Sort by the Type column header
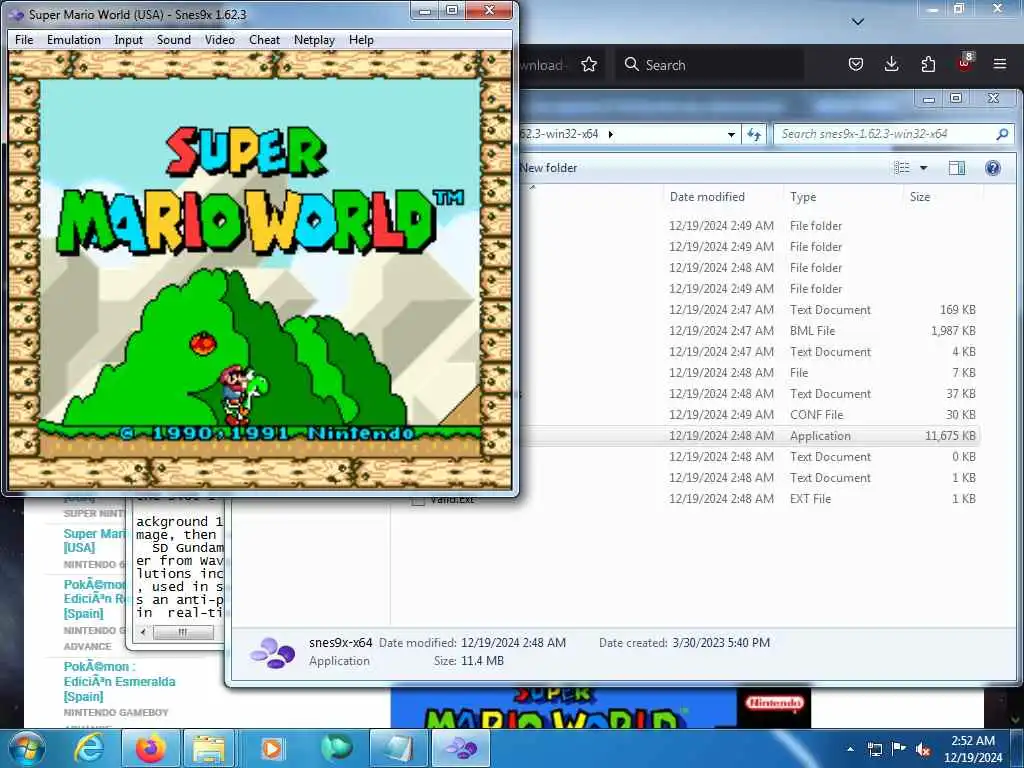 803,197
